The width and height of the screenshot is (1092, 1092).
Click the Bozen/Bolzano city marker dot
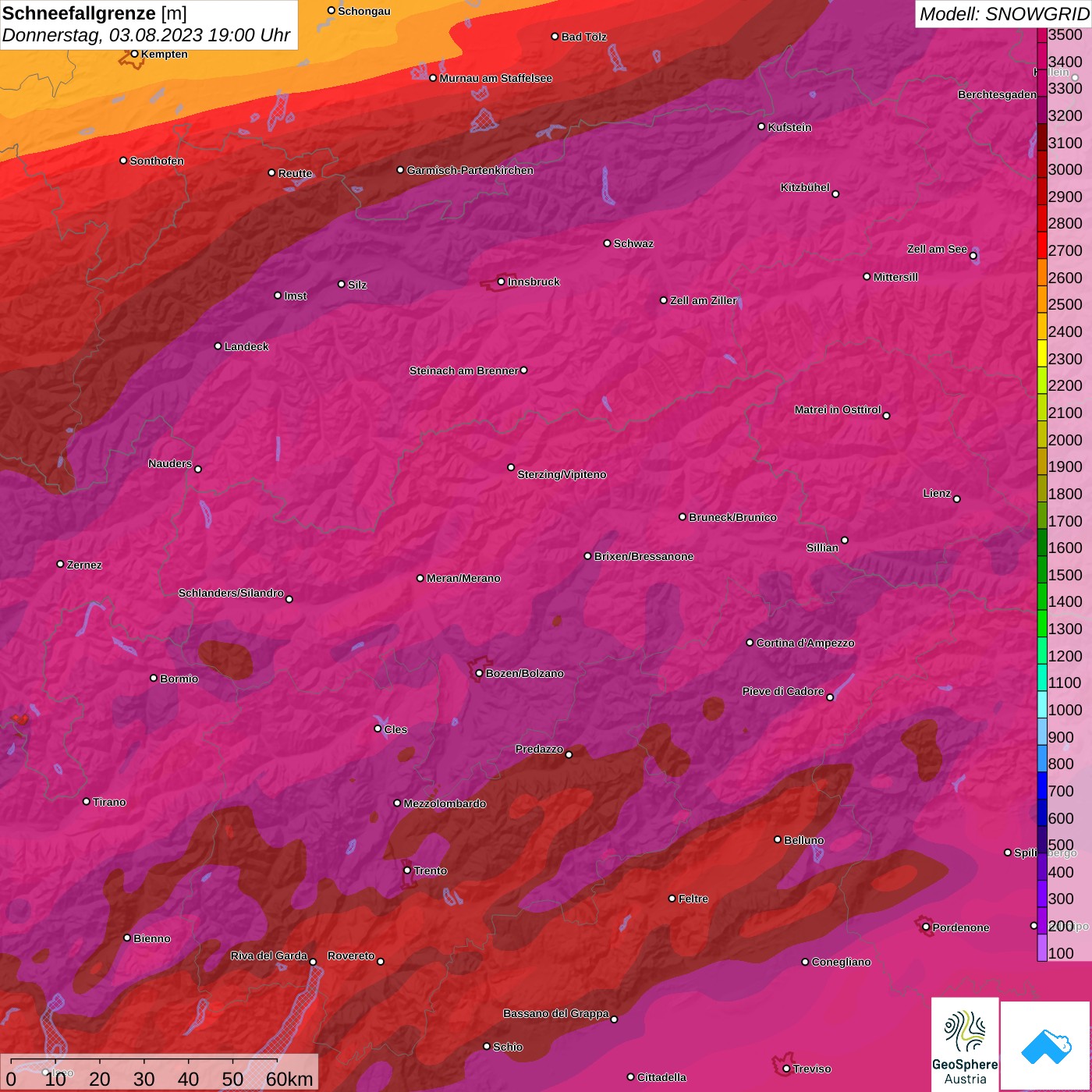tap(479, 673)
